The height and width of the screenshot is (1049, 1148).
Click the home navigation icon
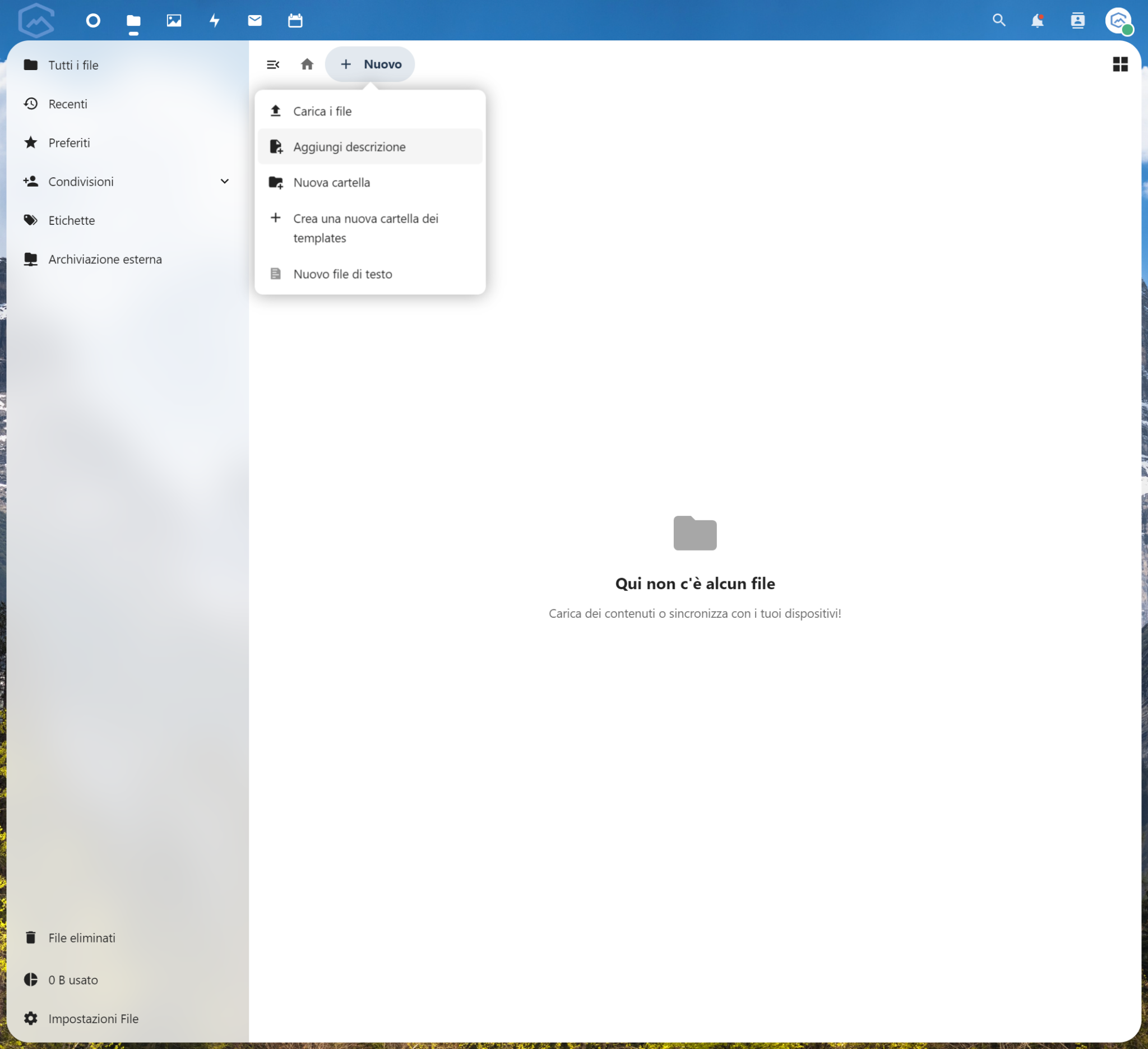point(308,64)
